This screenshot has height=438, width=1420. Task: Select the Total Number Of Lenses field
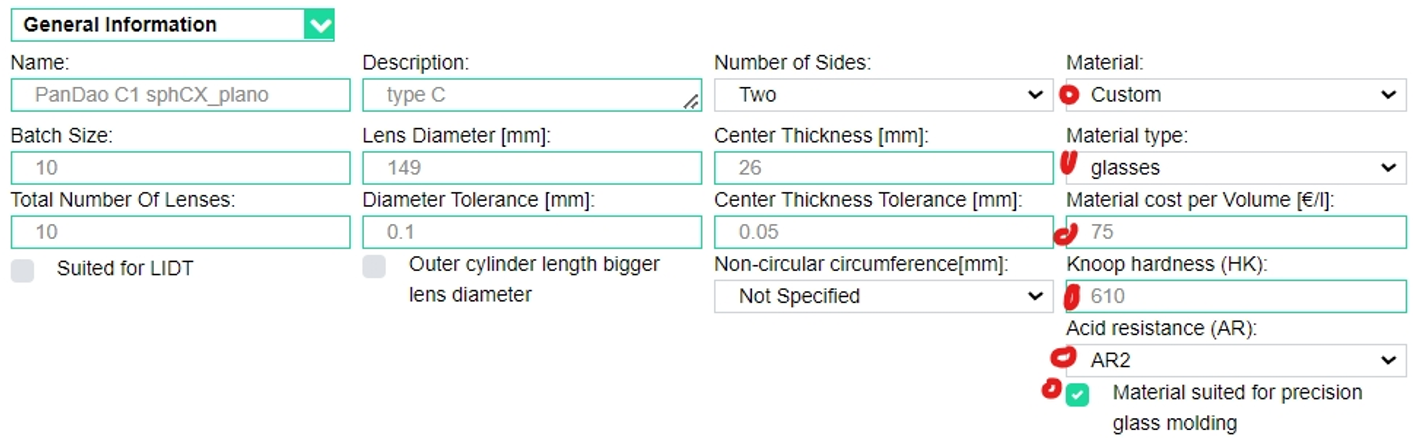click(181, 231)
